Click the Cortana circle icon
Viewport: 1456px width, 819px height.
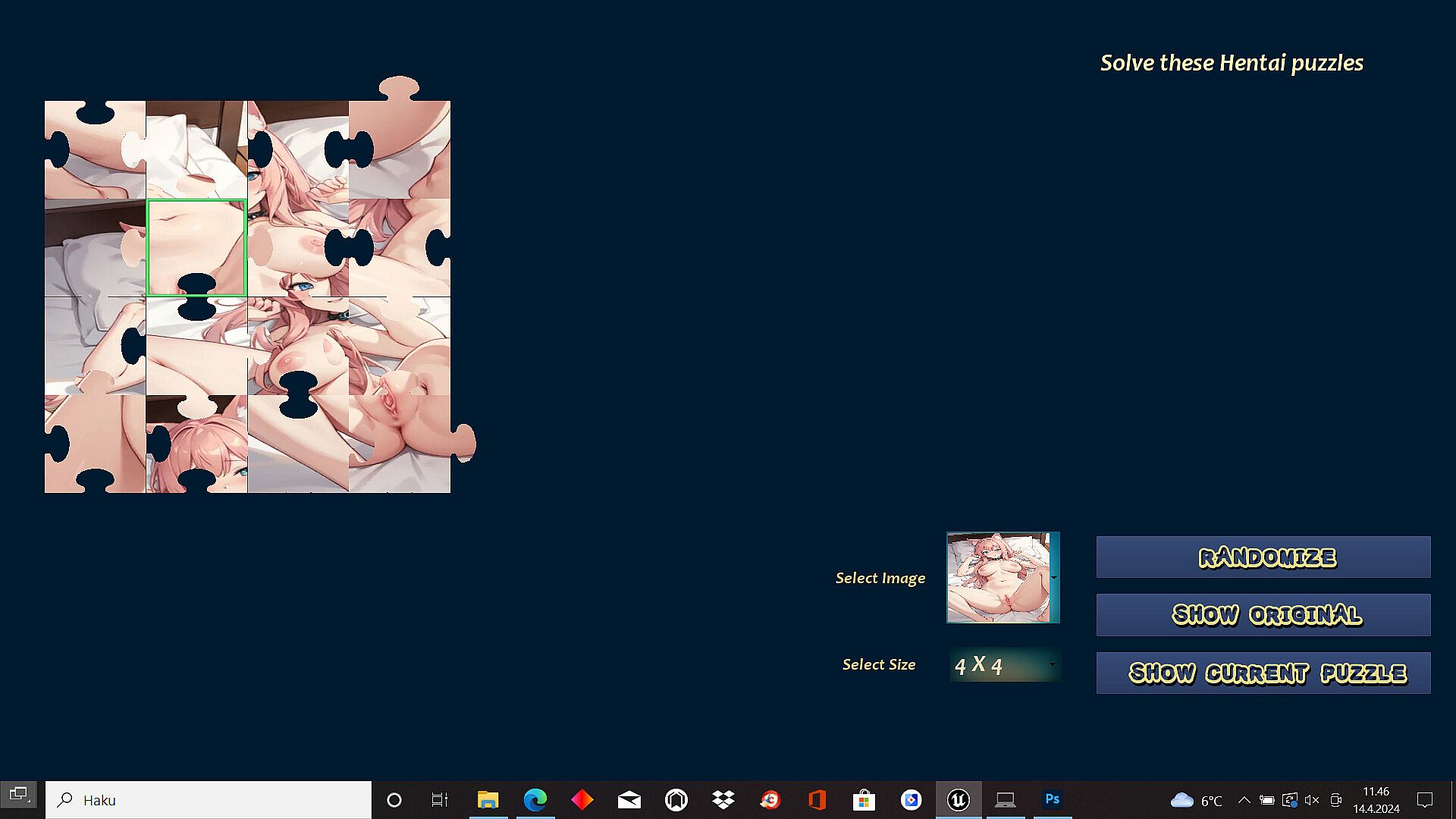(x=394, y=799)
